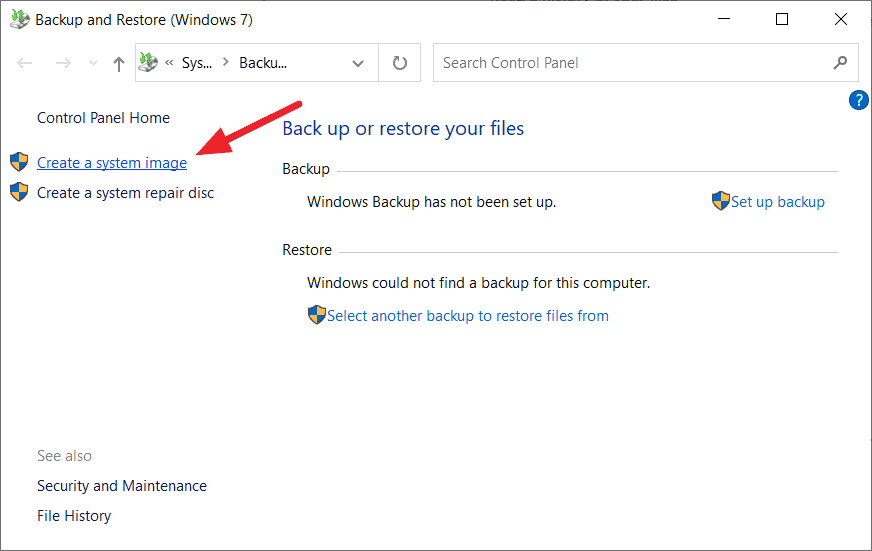Click shield icon beside Create a system repair disc
Viewport: 872px width, 551px height.
tap(19, 192)
